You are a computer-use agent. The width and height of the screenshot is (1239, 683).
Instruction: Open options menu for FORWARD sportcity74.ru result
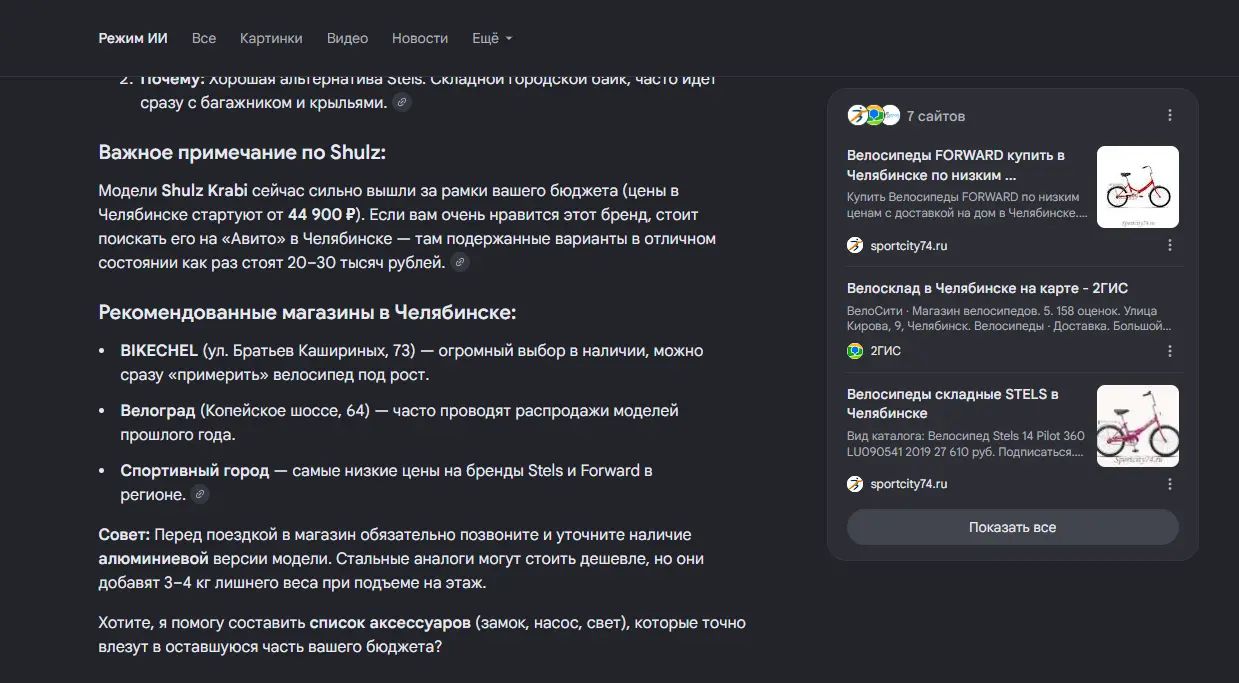1170,245
